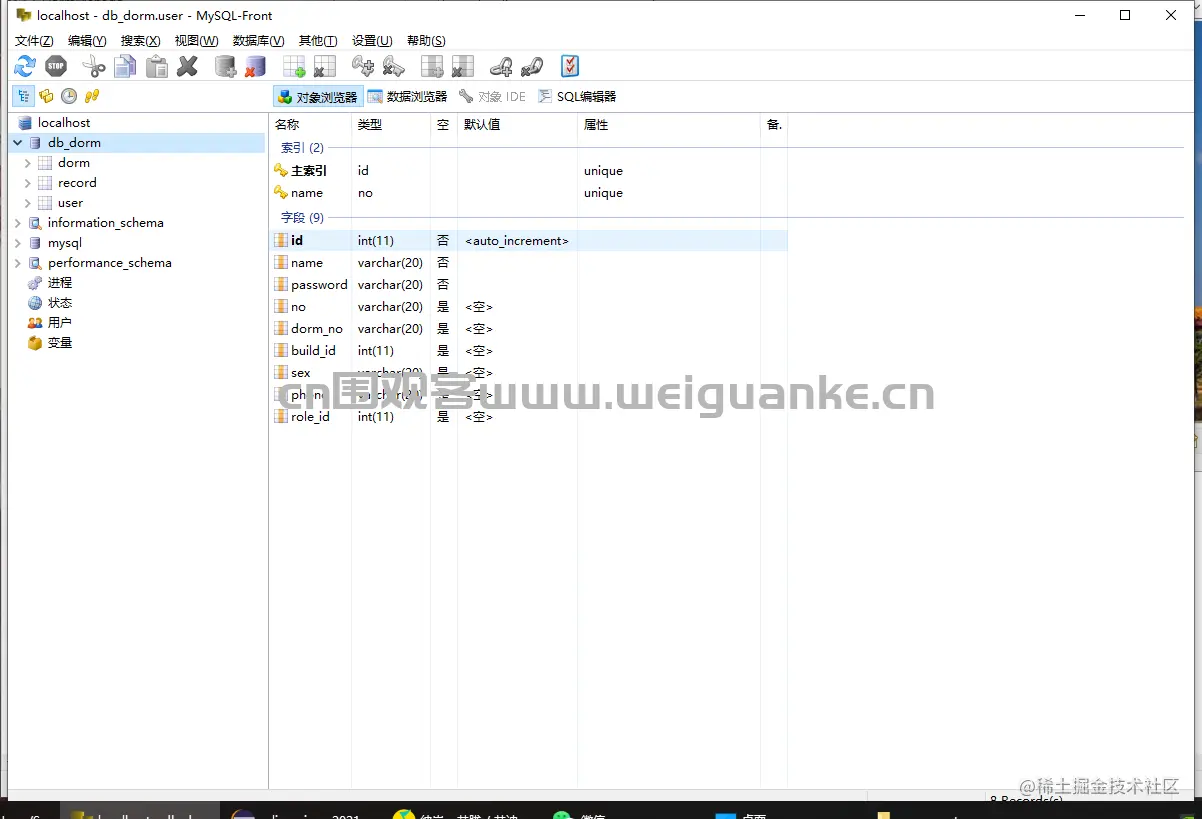
Task: Expand the mysql database node
Action: point(18,243)
